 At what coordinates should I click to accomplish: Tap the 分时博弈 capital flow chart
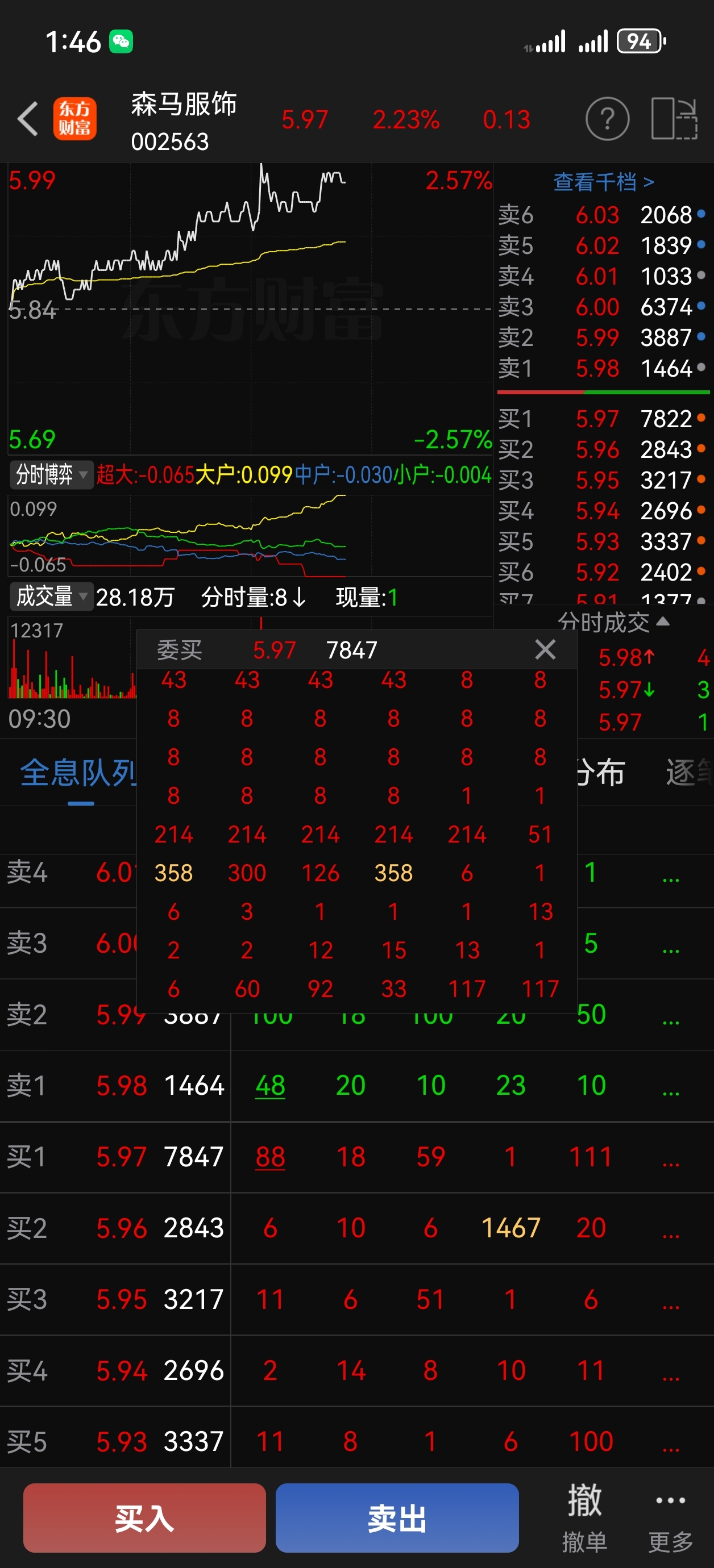tap(250, 536)
